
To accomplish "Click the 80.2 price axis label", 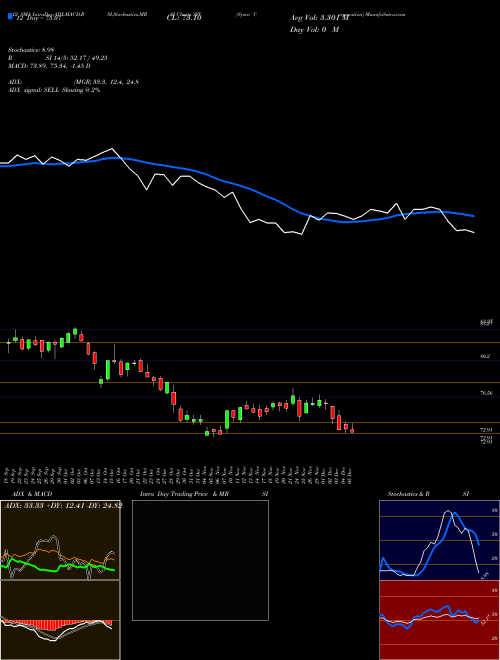I will coord(485,356).
